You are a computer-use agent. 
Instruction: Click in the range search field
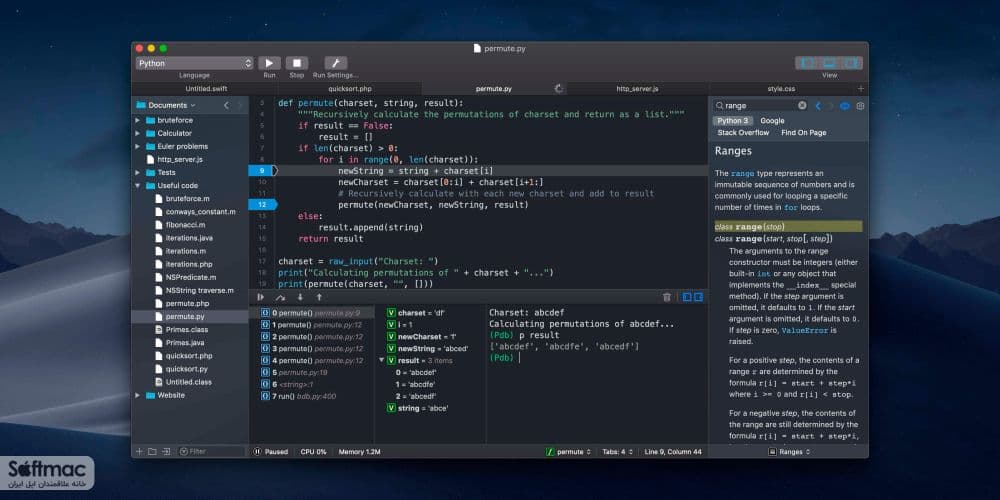tap(760, 106)
